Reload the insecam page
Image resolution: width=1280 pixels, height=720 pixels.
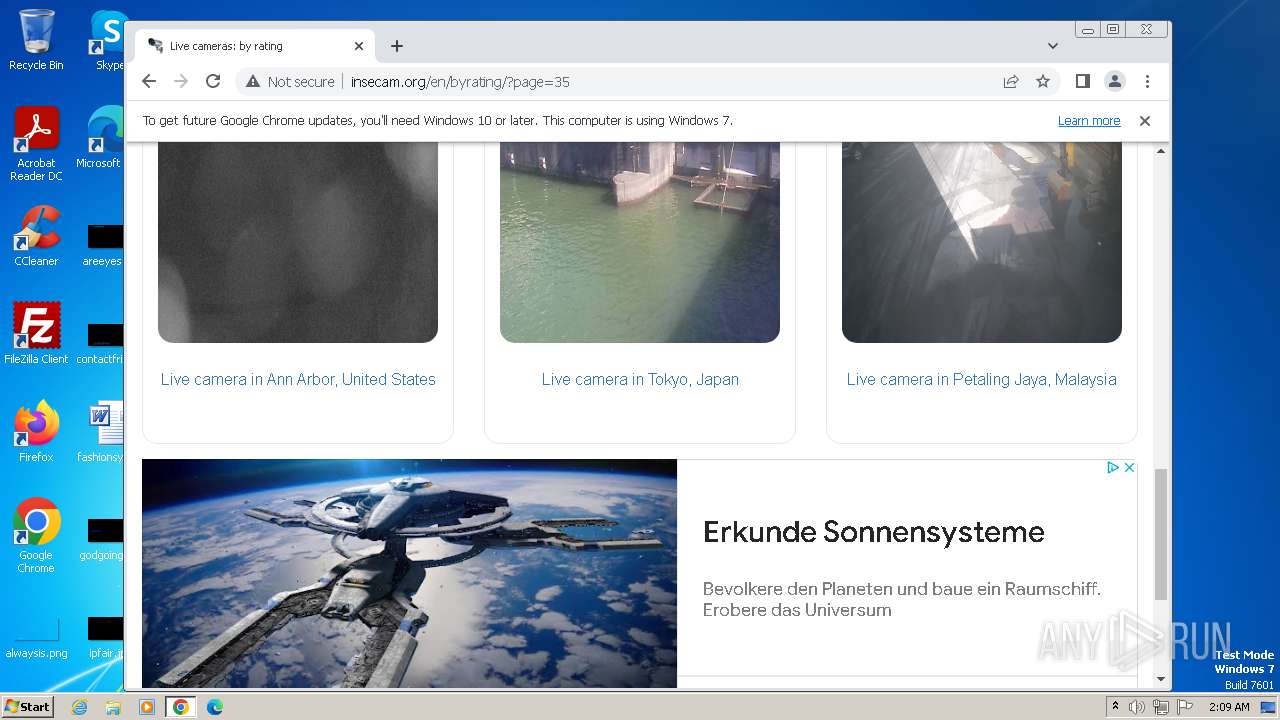[x=213, y=82]
